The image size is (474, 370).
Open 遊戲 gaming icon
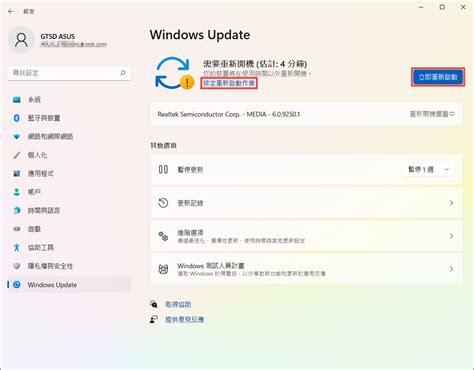(17, 229)
